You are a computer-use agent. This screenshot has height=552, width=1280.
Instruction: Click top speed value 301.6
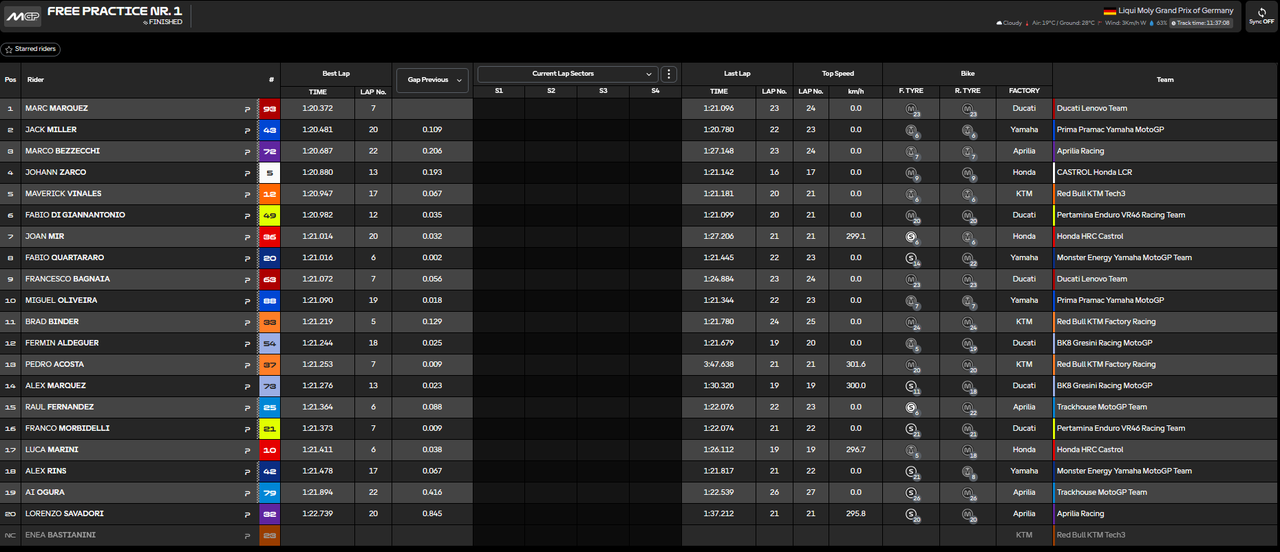coord(855,364)
